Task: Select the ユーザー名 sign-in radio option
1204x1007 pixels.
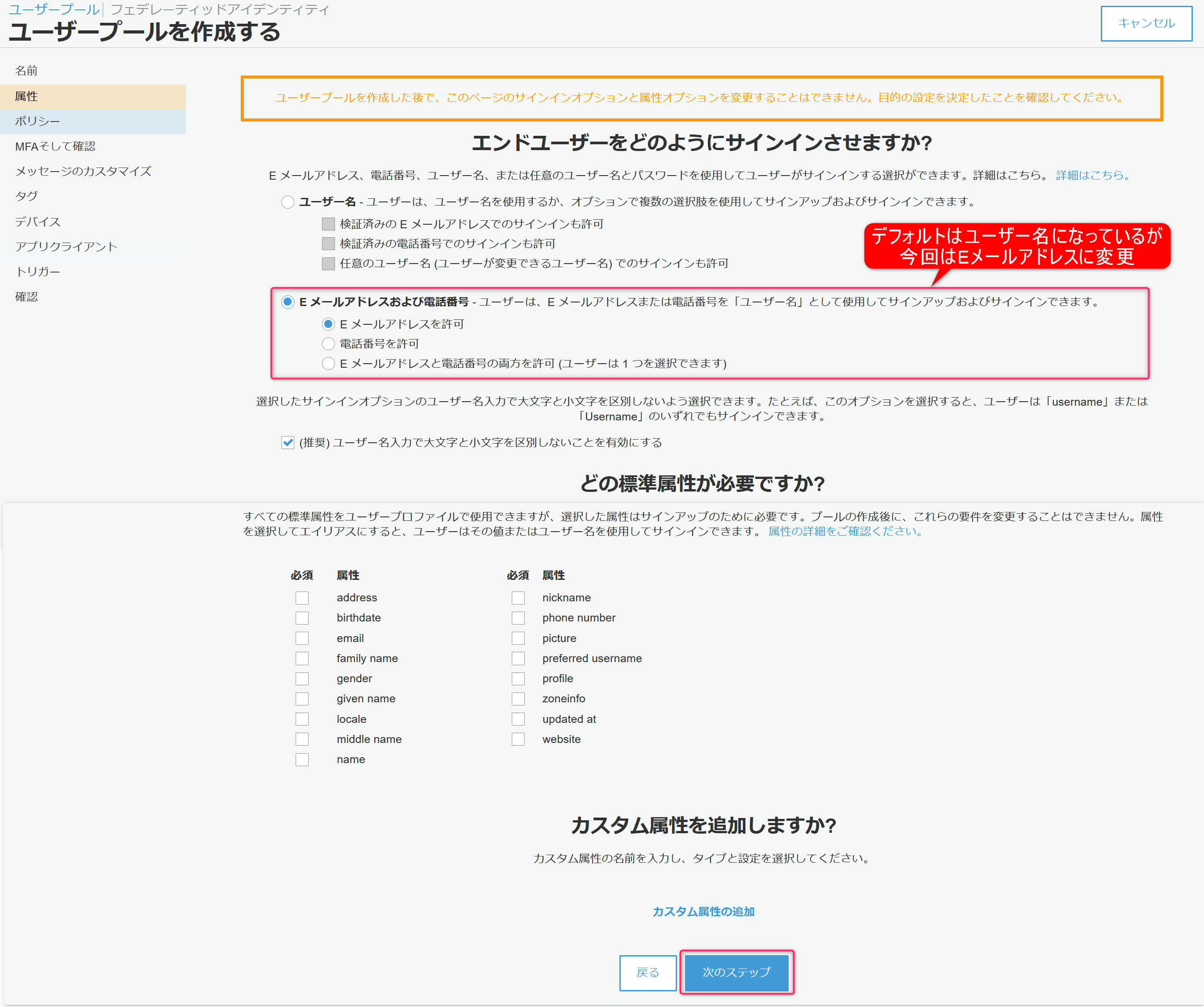Action: point(288,202)
